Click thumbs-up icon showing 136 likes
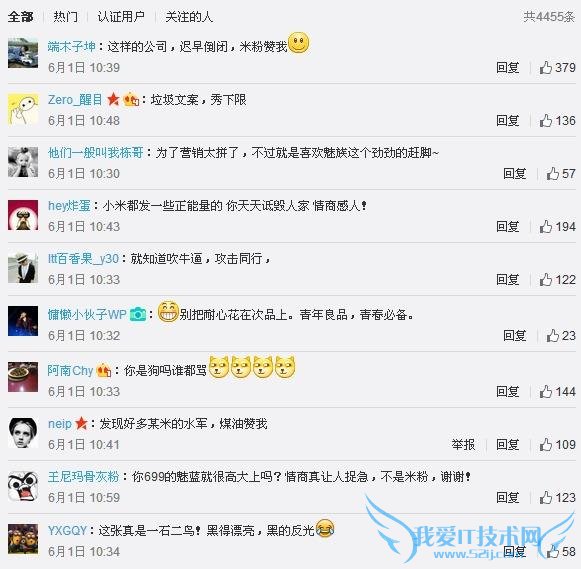 click(x=545, y=120)
